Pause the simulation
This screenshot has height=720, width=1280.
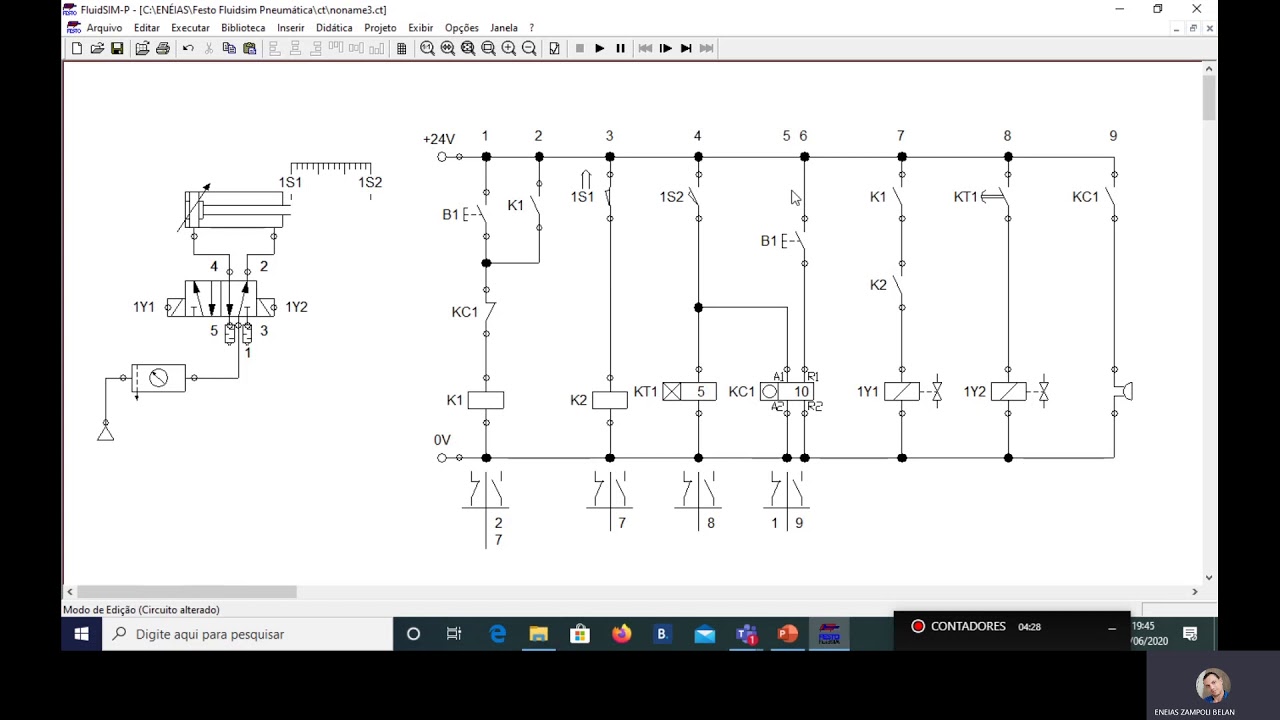620,48
